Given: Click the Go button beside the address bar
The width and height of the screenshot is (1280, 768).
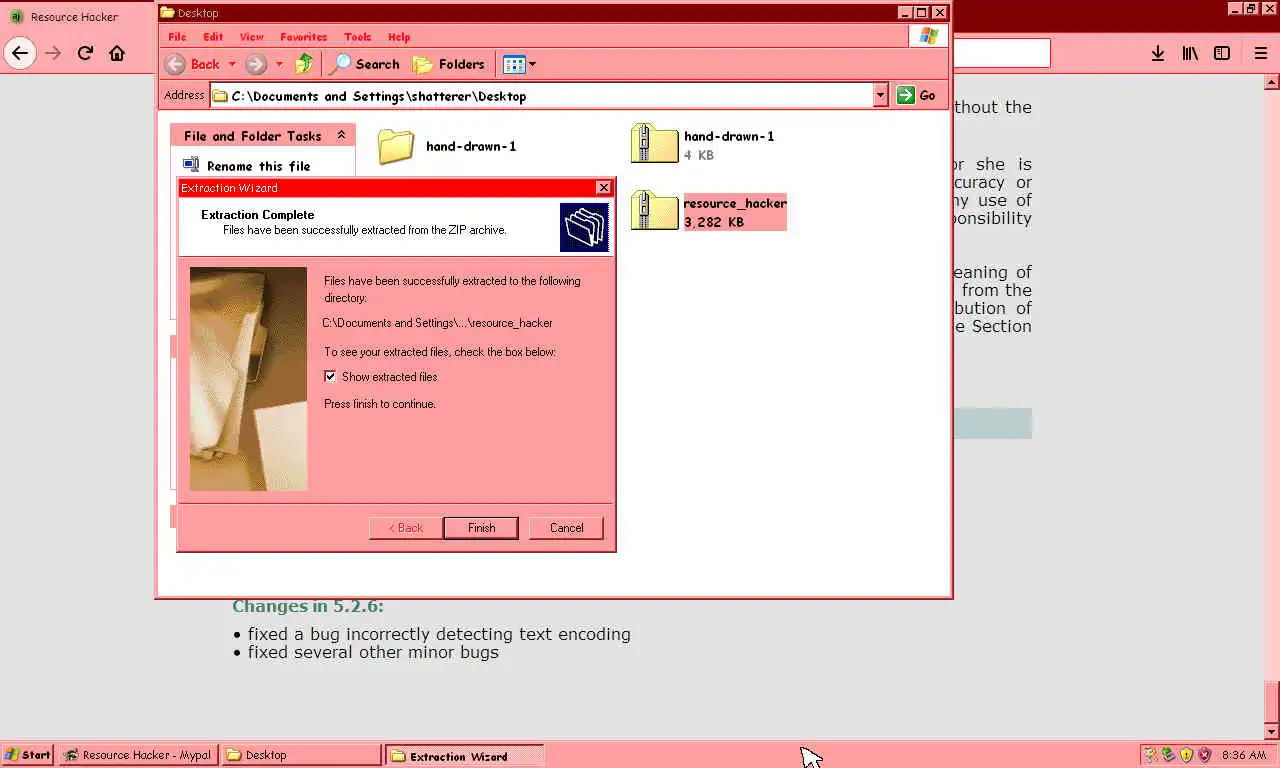Looking at the screenshot, I should (917, 95).
